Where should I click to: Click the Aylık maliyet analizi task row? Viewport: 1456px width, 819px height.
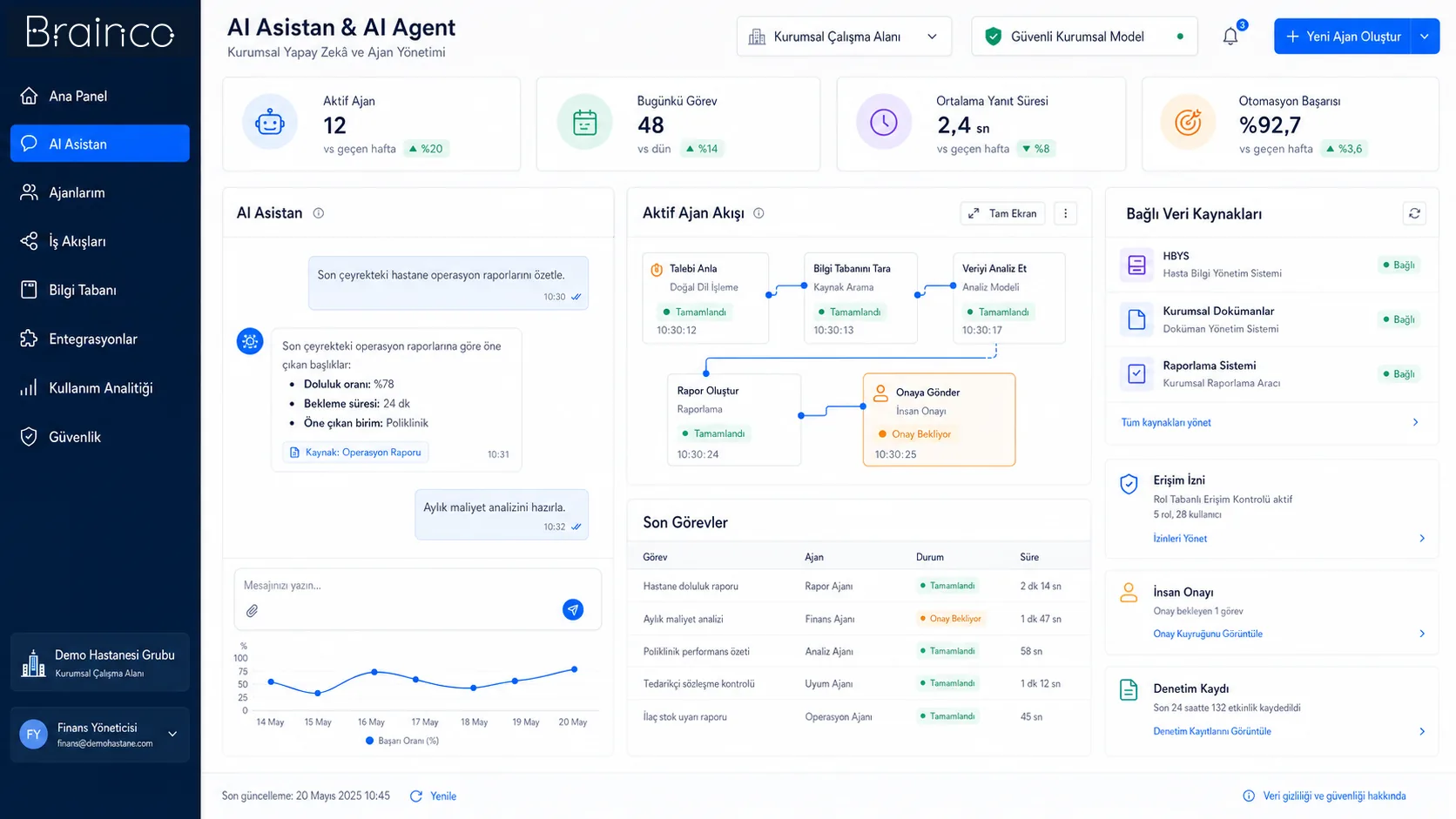tap(859, 619)
